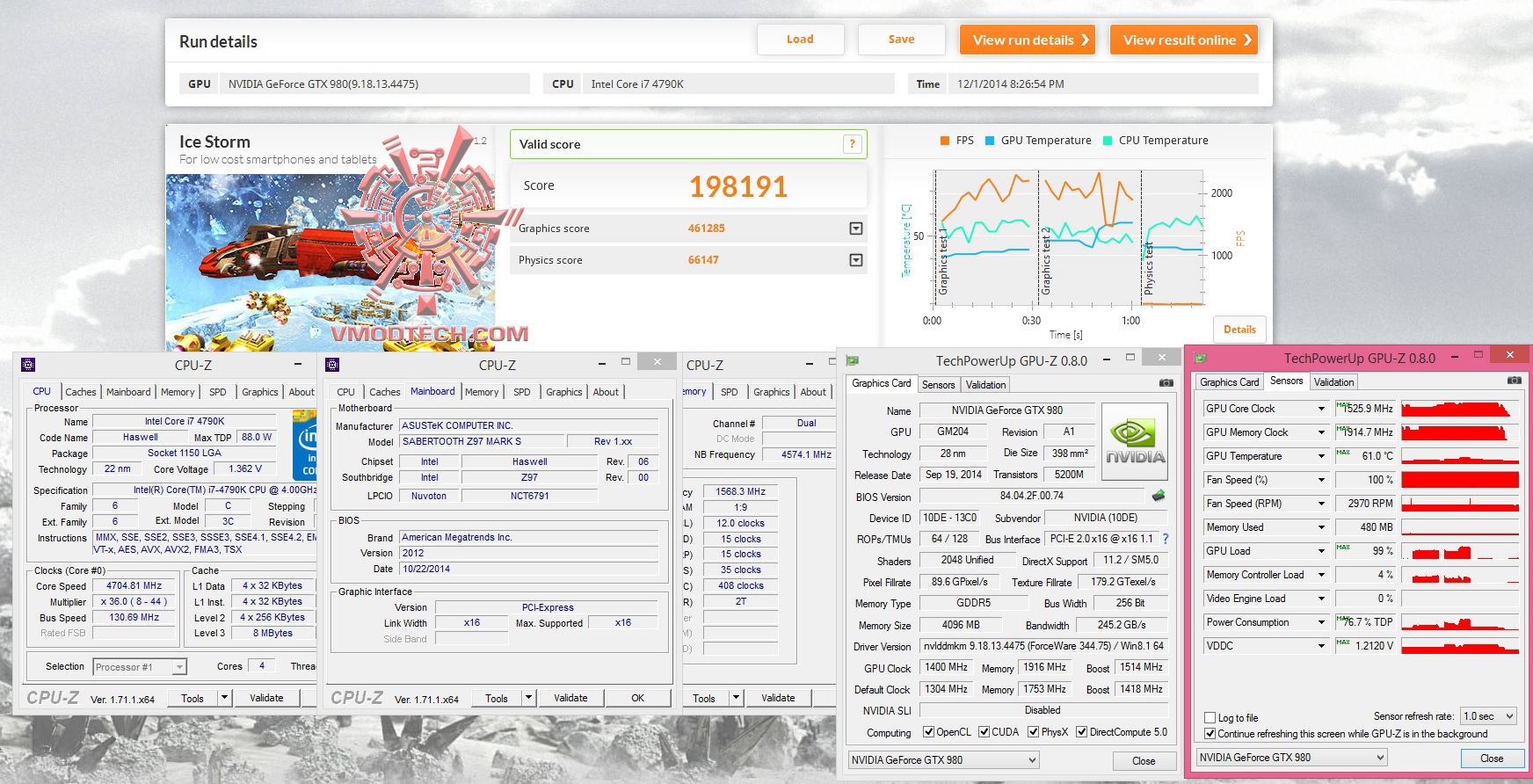Toggle the OpenCL checkbox in GPU-Z
The width and height of the screenshot is (1533, 784).
tap(928, 732)
